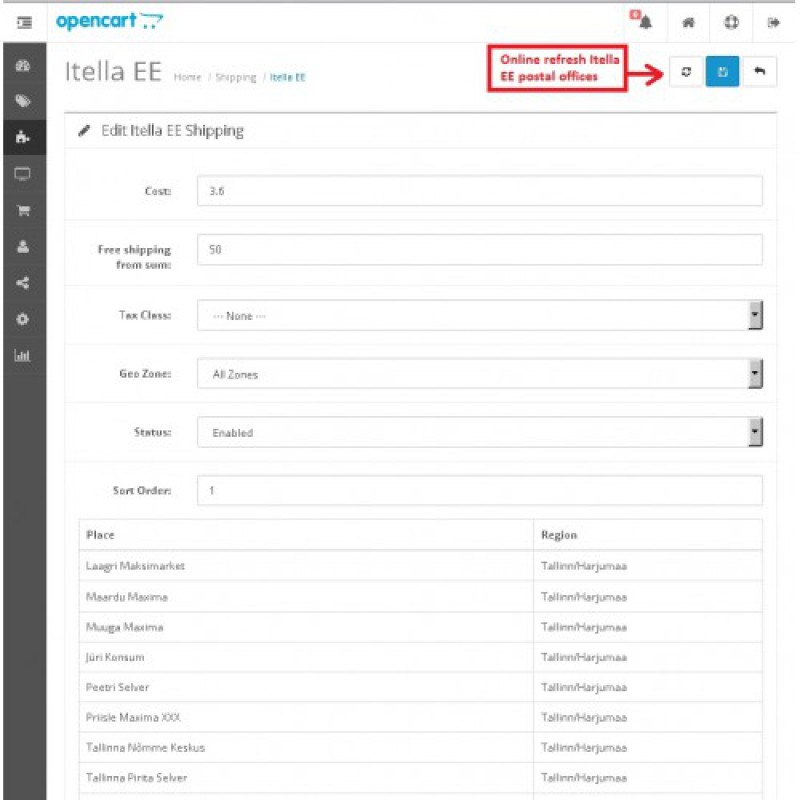This screenshot has width=800, height=800.
Task: Click the logout icon in header
Action: (773, 22)
